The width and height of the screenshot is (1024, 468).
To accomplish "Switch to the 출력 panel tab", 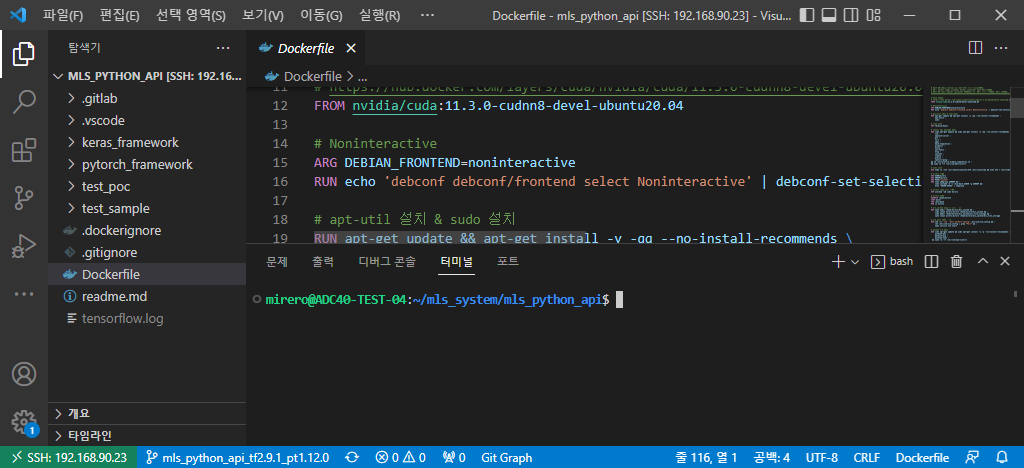I will (323, 262).
